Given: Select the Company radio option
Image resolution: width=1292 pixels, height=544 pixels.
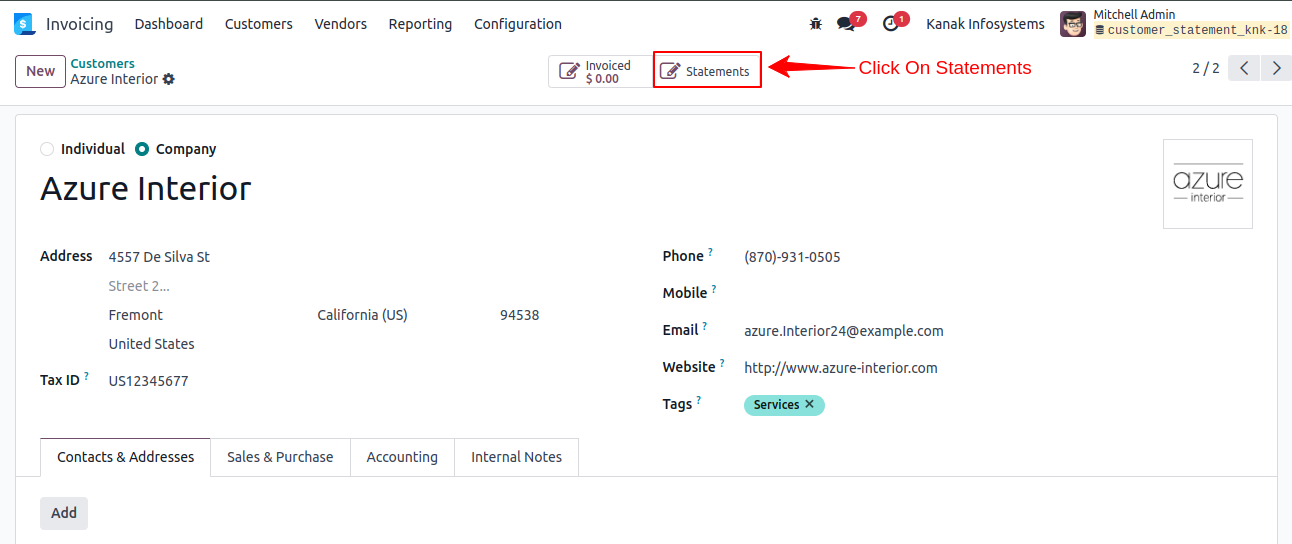Looking at the screenshot, I should (x=142, y=149).
